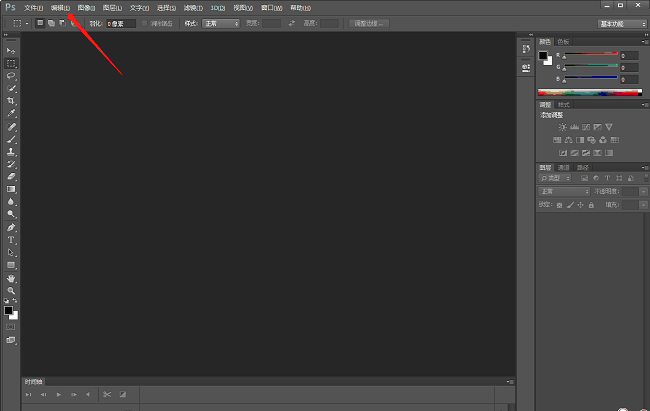This screenshot has height=411, width=650.
Task: Switch to the 色板 swatches tab
Action: coord(563,41)
